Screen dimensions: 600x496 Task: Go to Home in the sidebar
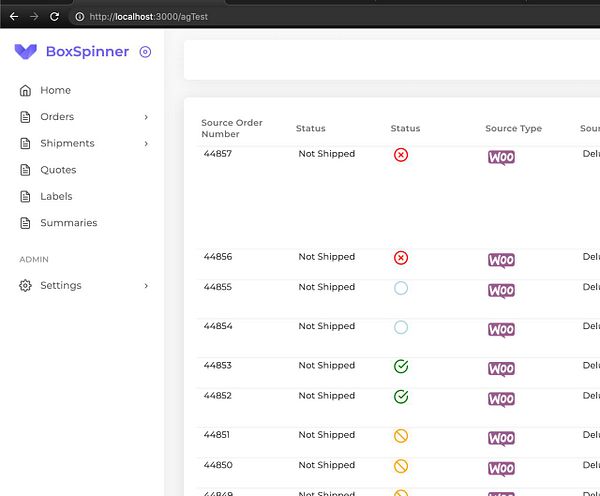(55, 90)
